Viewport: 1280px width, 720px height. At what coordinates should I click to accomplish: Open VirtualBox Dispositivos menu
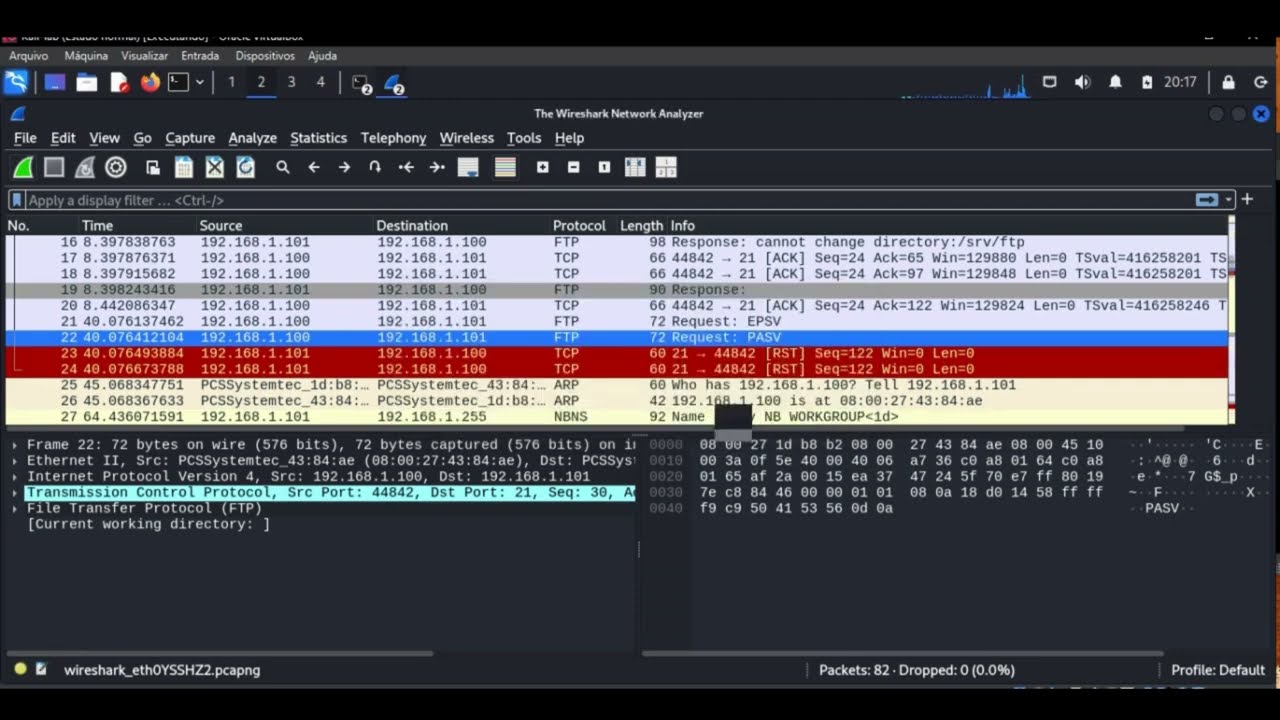coord(265,56)
